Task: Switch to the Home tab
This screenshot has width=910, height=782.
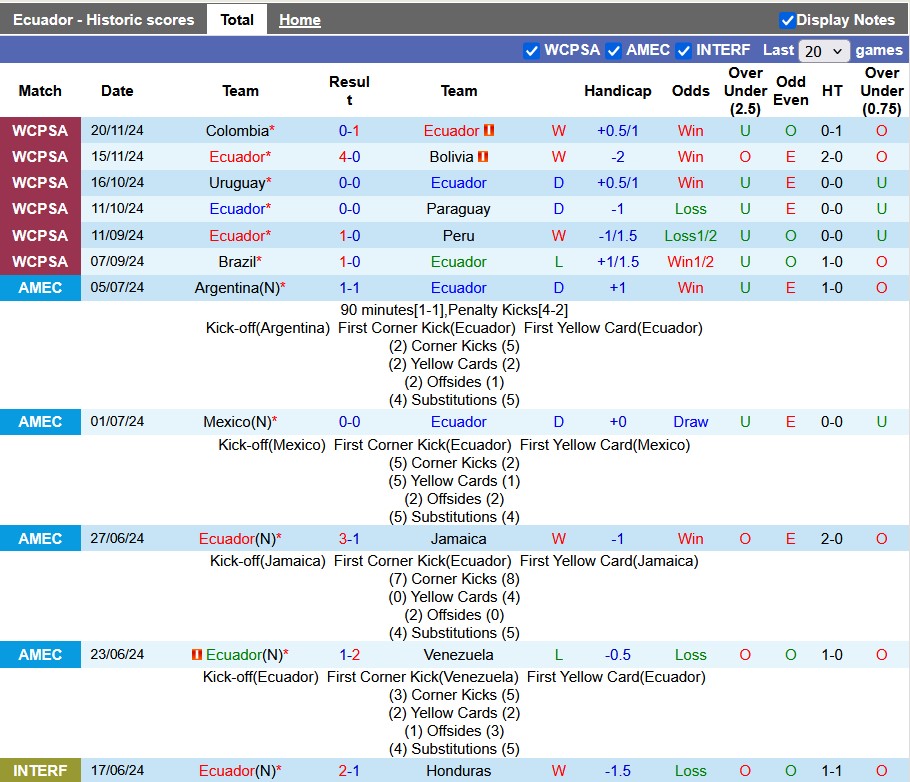Action: click(300, 20)
